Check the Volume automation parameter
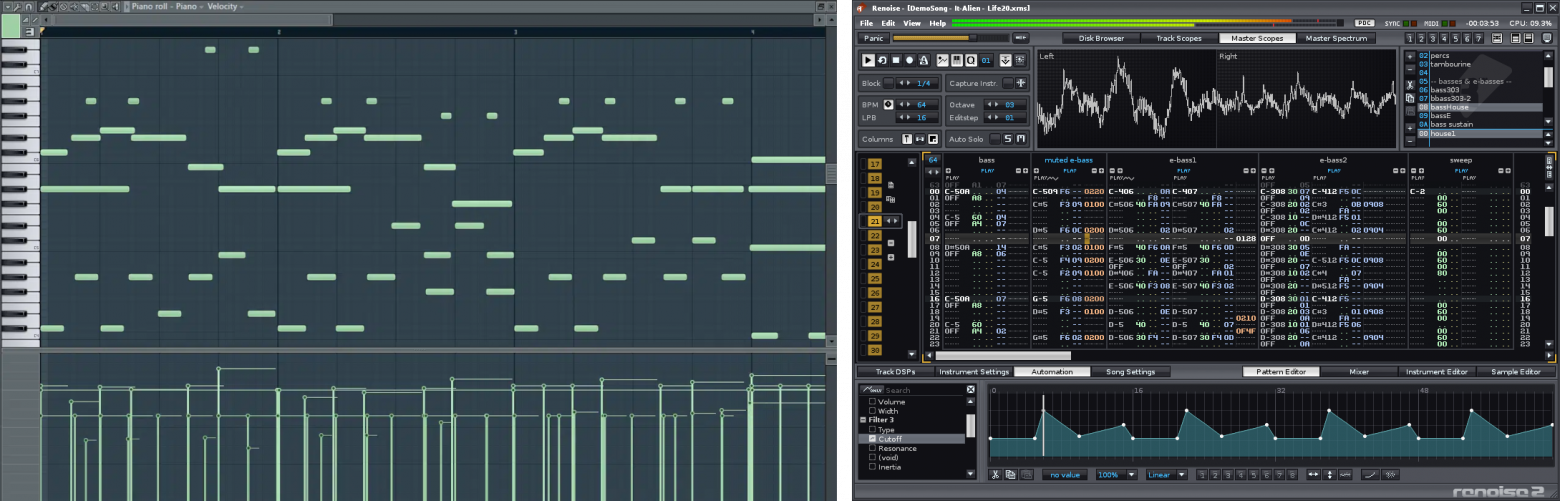This screenshot has height=501, width=1560. point(872,401)
